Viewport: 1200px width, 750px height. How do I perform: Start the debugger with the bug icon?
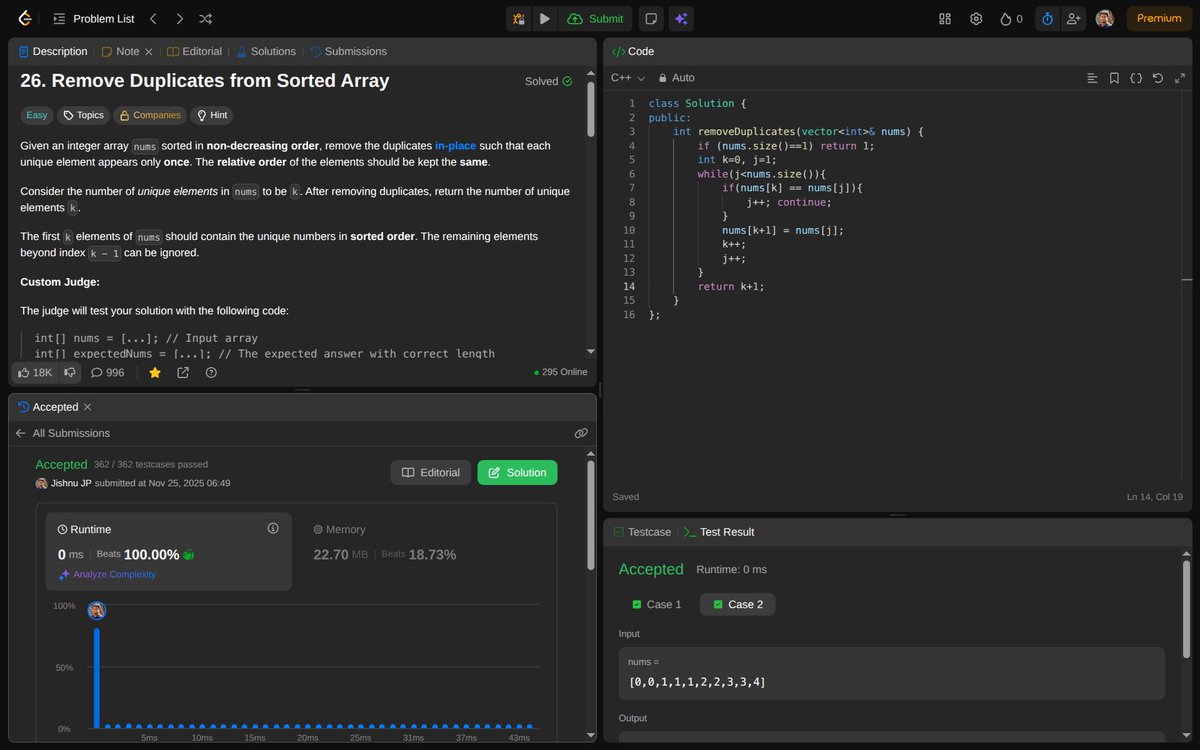pyautogui.click(x=519, y=18)
